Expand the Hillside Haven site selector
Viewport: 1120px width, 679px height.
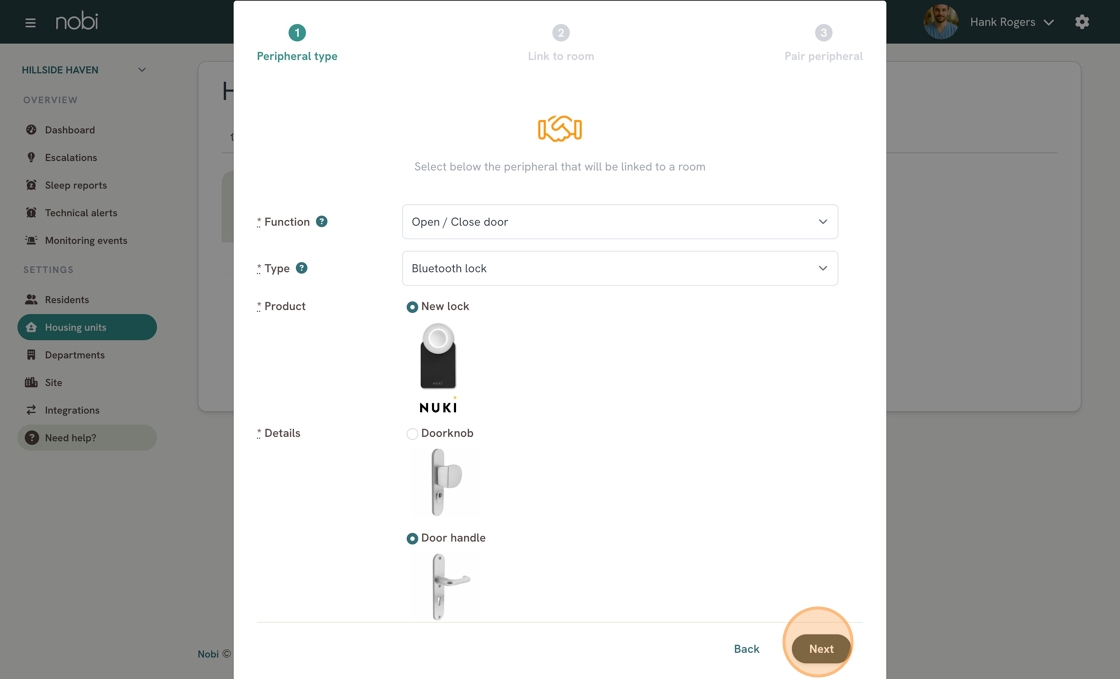coord(84,70)
